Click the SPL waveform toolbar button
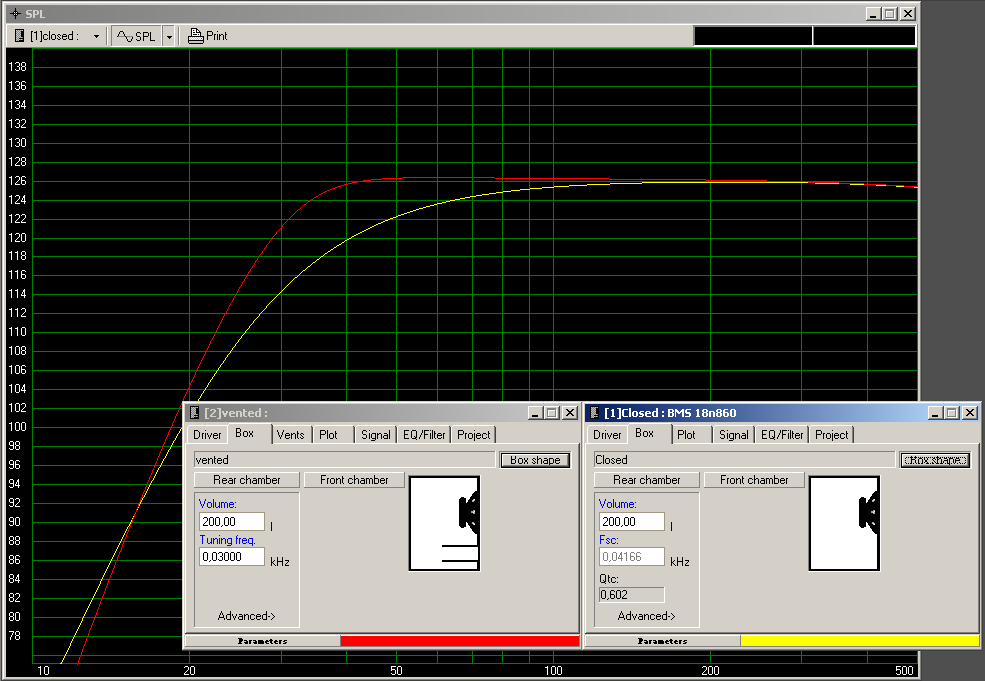This screenshot has height=681, width=985. click(x=136, y=36)
